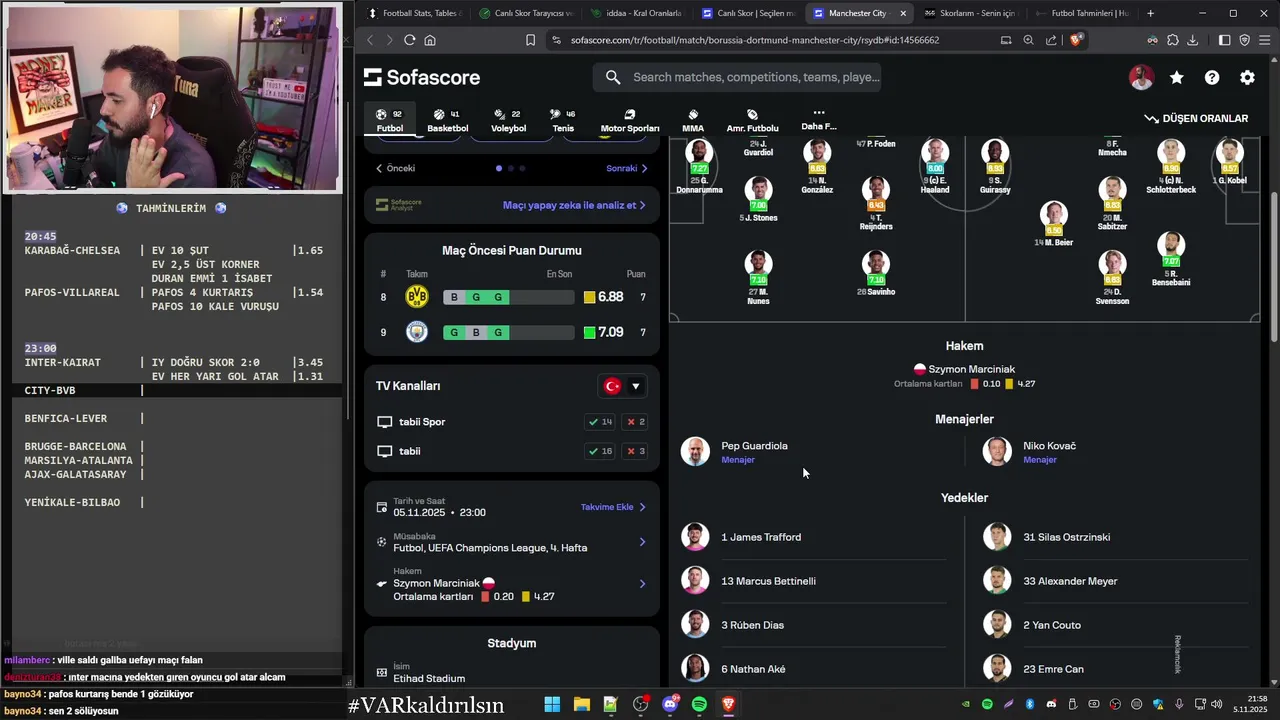Open Sofascore settings gear icon
Screen dimensions: 1280x720
1247,77
